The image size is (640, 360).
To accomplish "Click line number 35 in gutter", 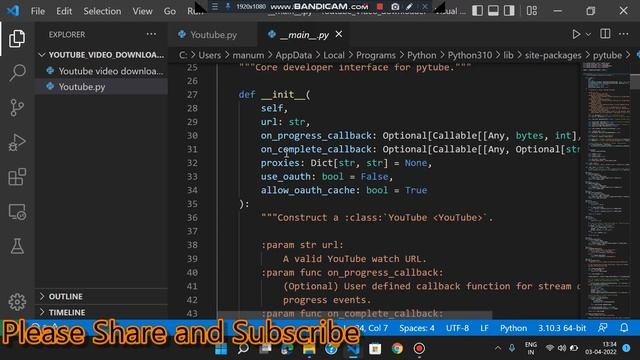I will point(192,204).
